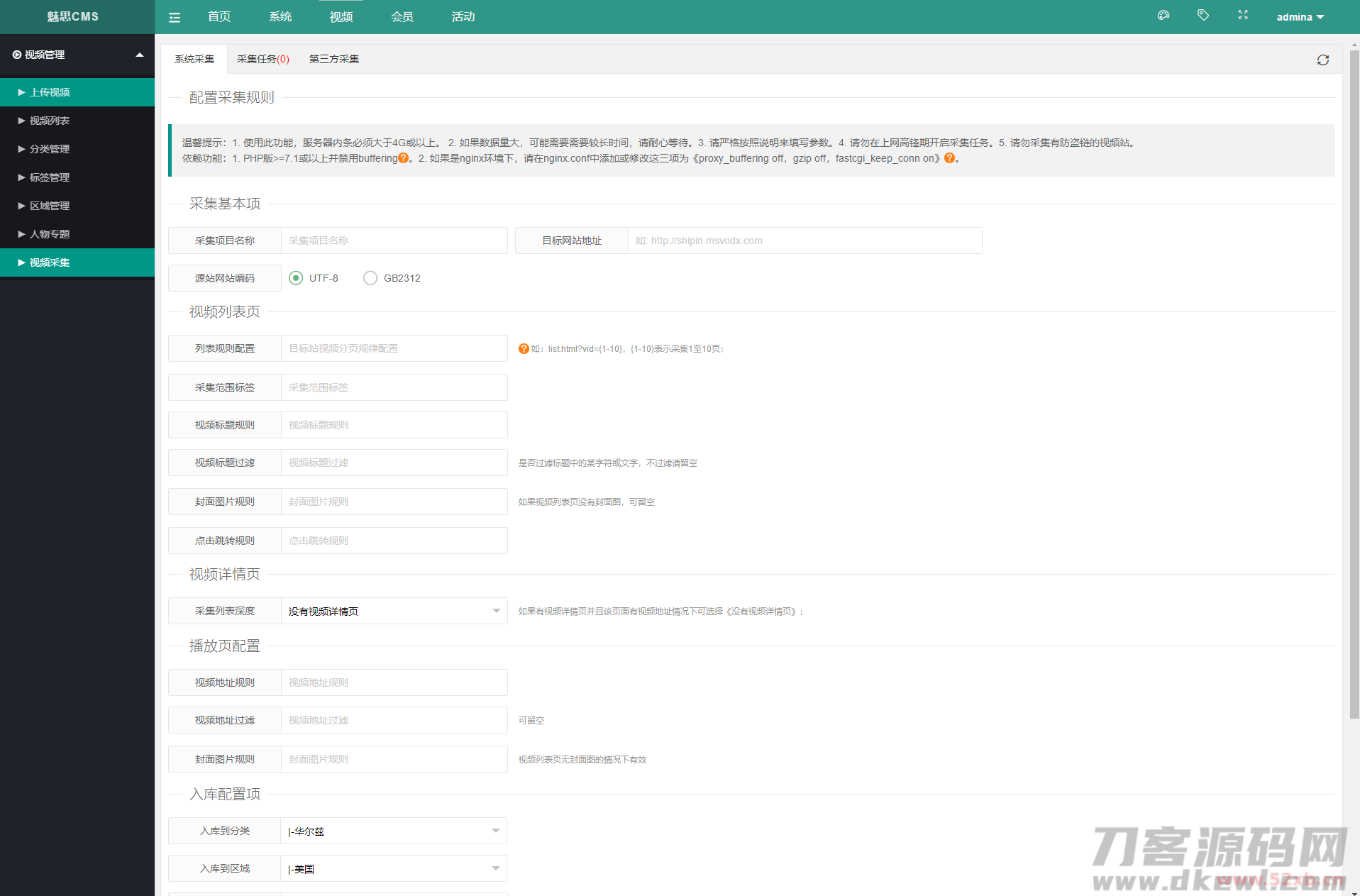The height and width of the screenshot is (896, 1360).
Task: Toggle fullscreen mode icon
Action: 1243,16
